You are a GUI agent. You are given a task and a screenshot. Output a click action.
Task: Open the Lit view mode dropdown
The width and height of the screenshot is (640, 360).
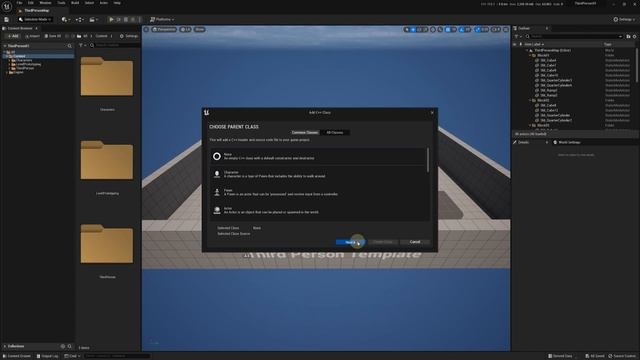point(185,29)
